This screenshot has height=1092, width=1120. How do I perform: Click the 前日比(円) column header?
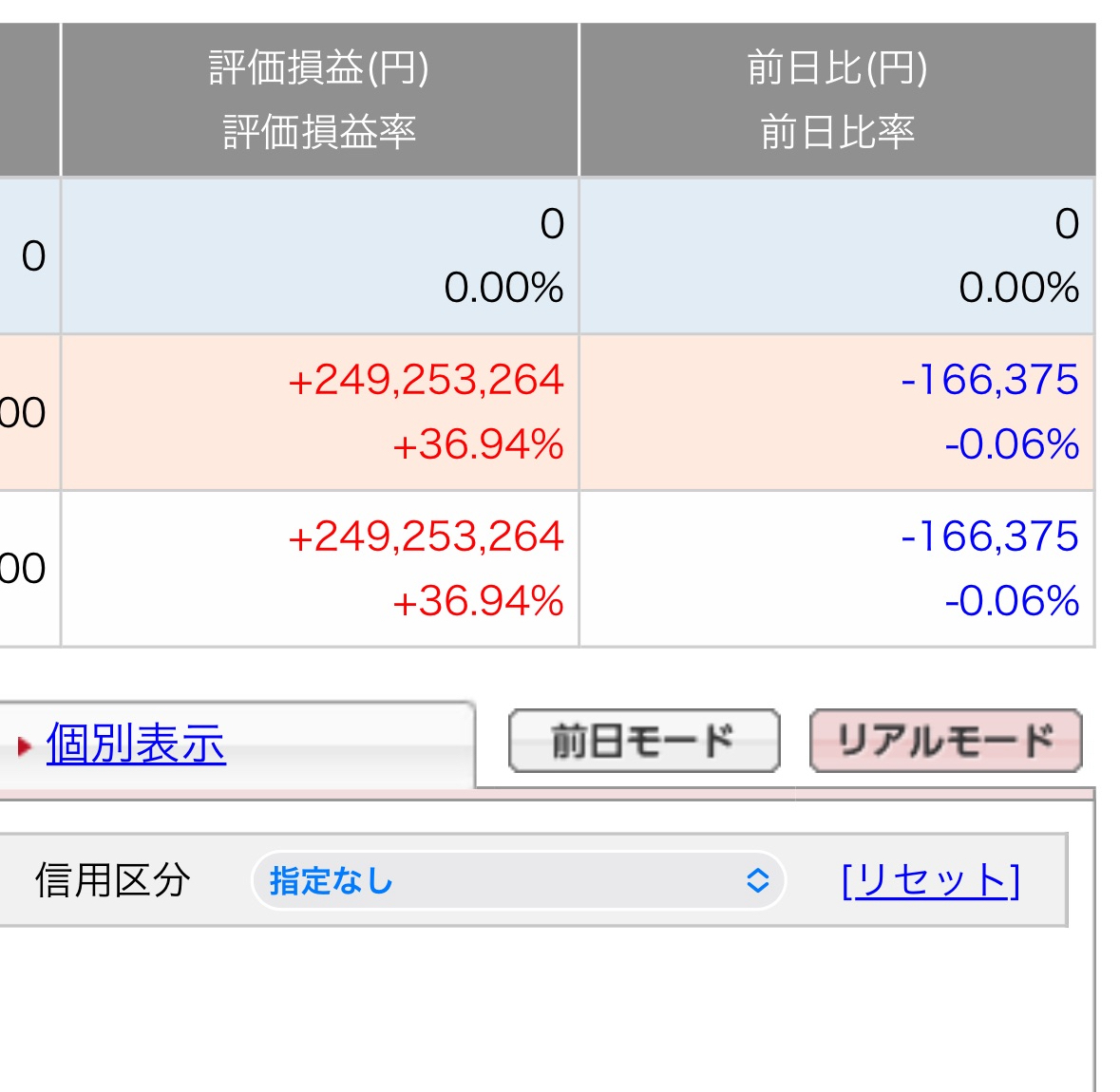pyautogui.click(x=837, y=68)
